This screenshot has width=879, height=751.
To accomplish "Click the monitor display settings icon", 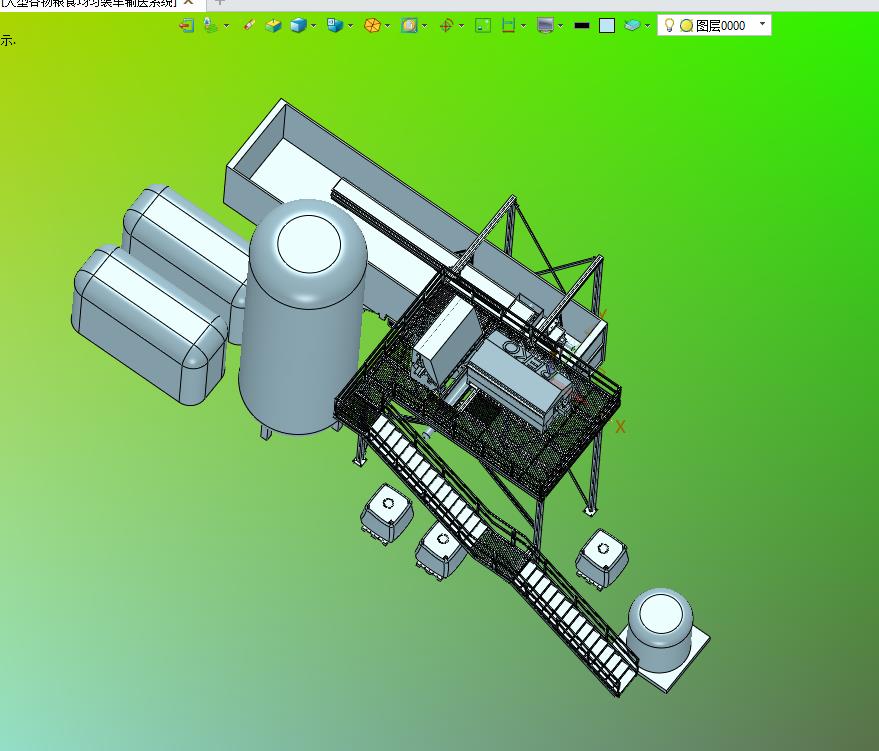I will [x=545, y=25].
